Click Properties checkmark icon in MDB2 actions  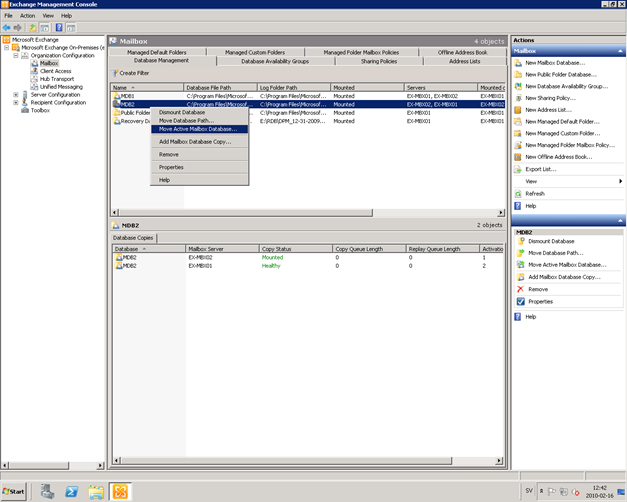(x=521, y=302)
